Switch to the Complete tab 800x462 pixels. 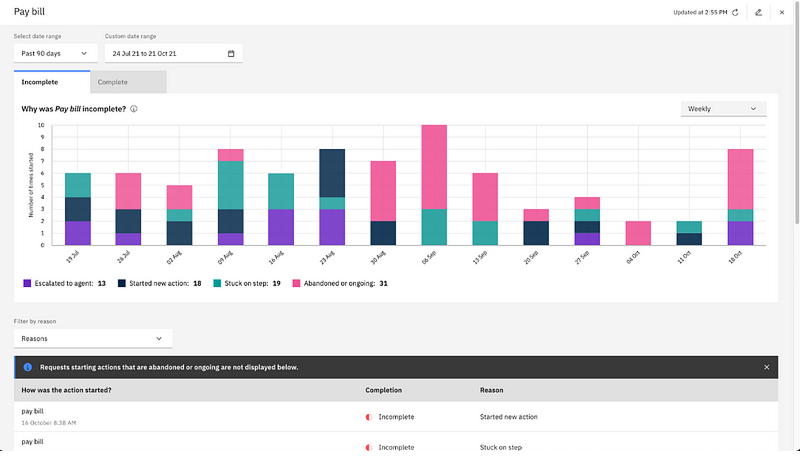pyautogui.click(x=128, y=82)
